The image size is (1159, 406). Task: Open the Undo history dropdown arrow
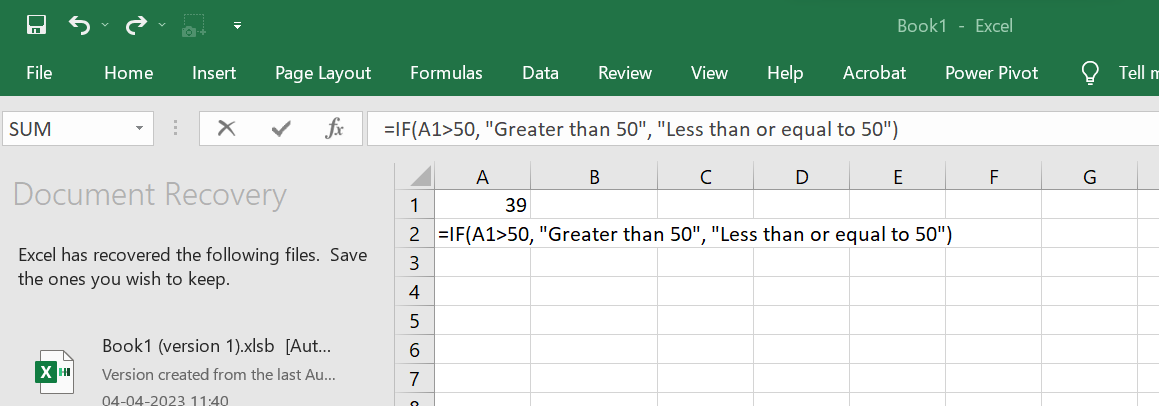[x=104, y=26]
